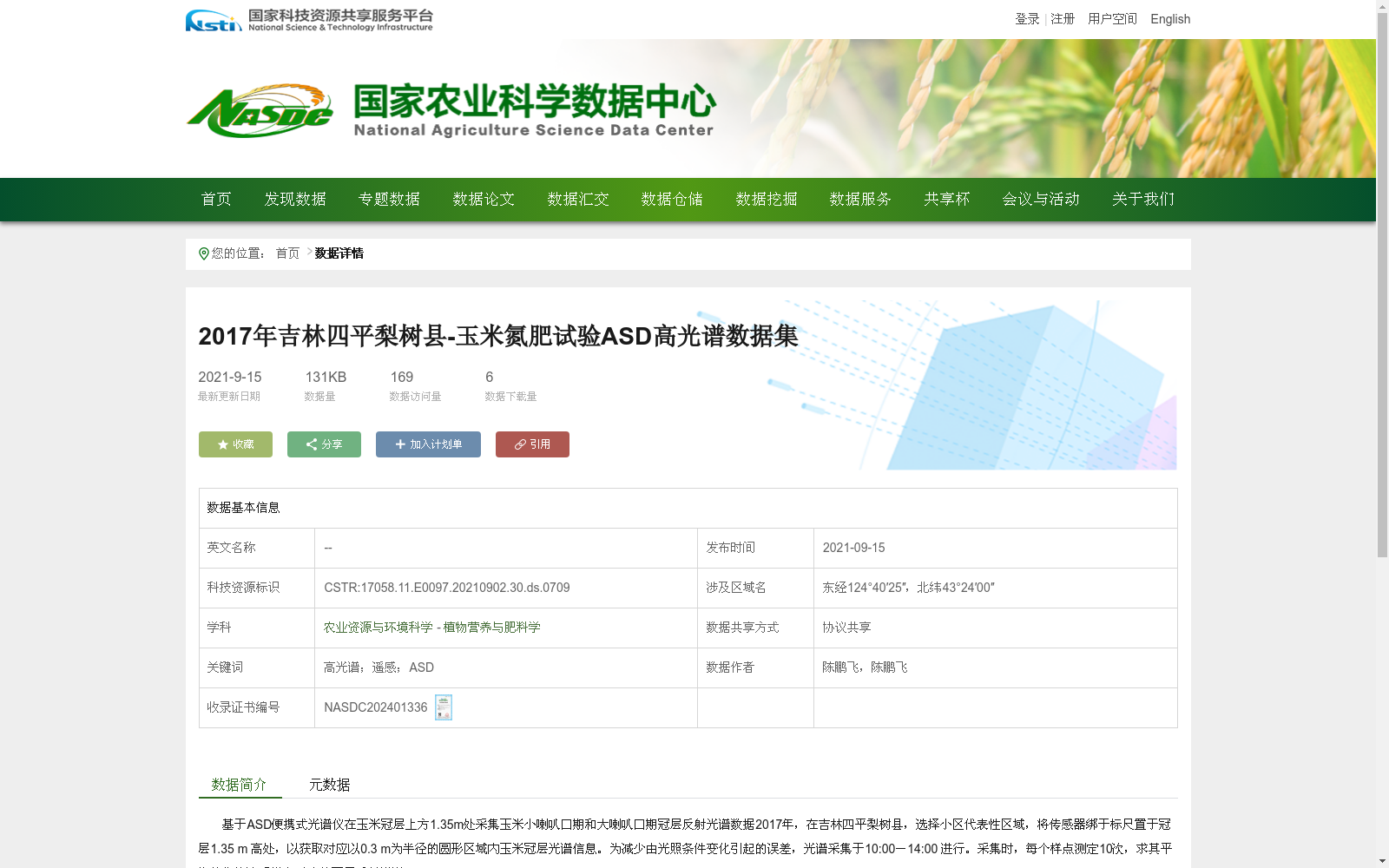Click the CSTR:17058.11.E0097.20210902.30.ds.0709 identifier
This screenshot has height=868, width=1389.
(x=447, y=588)
